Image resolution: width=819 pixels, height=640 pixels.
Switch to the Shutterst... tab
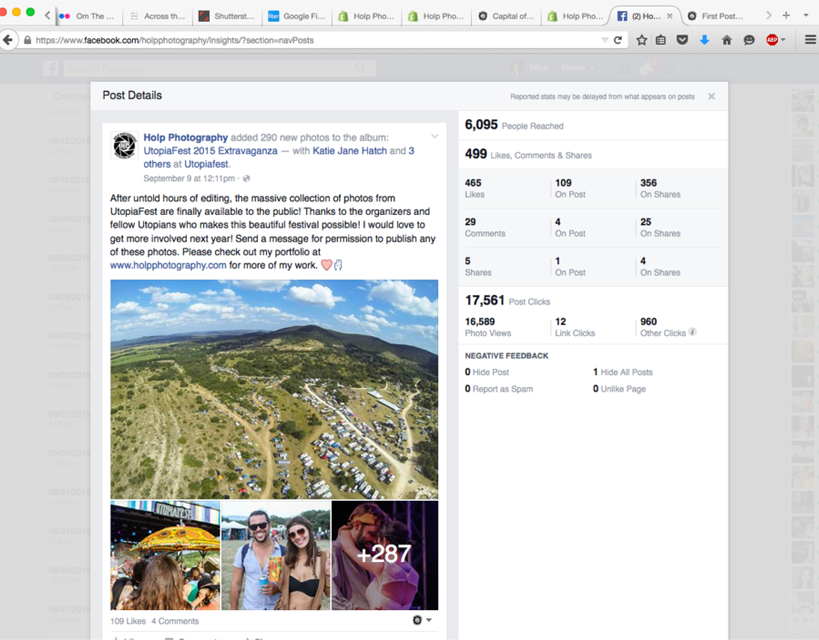coord(228,16)
